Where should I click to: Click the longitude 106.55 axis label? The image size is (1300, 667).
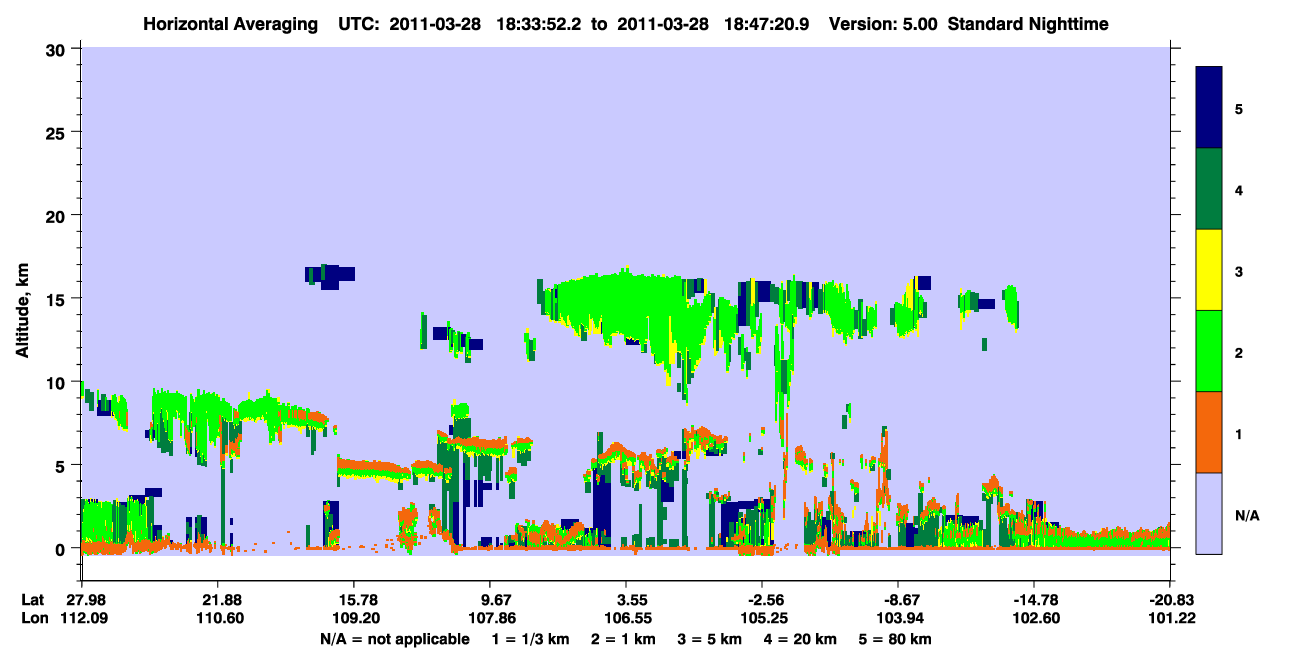[x=626, y=619]
